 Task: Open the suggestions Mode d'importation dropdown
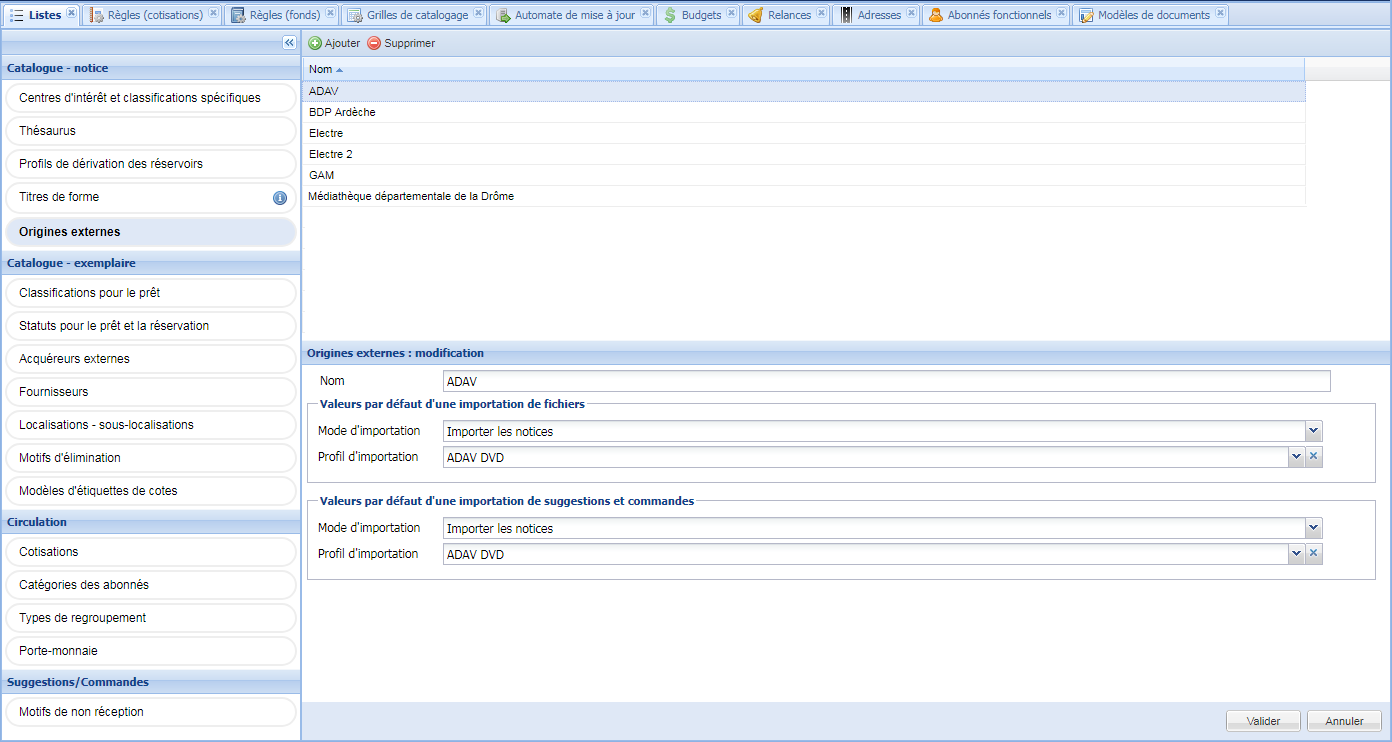pyautogui.click(x=1314, y=529)
